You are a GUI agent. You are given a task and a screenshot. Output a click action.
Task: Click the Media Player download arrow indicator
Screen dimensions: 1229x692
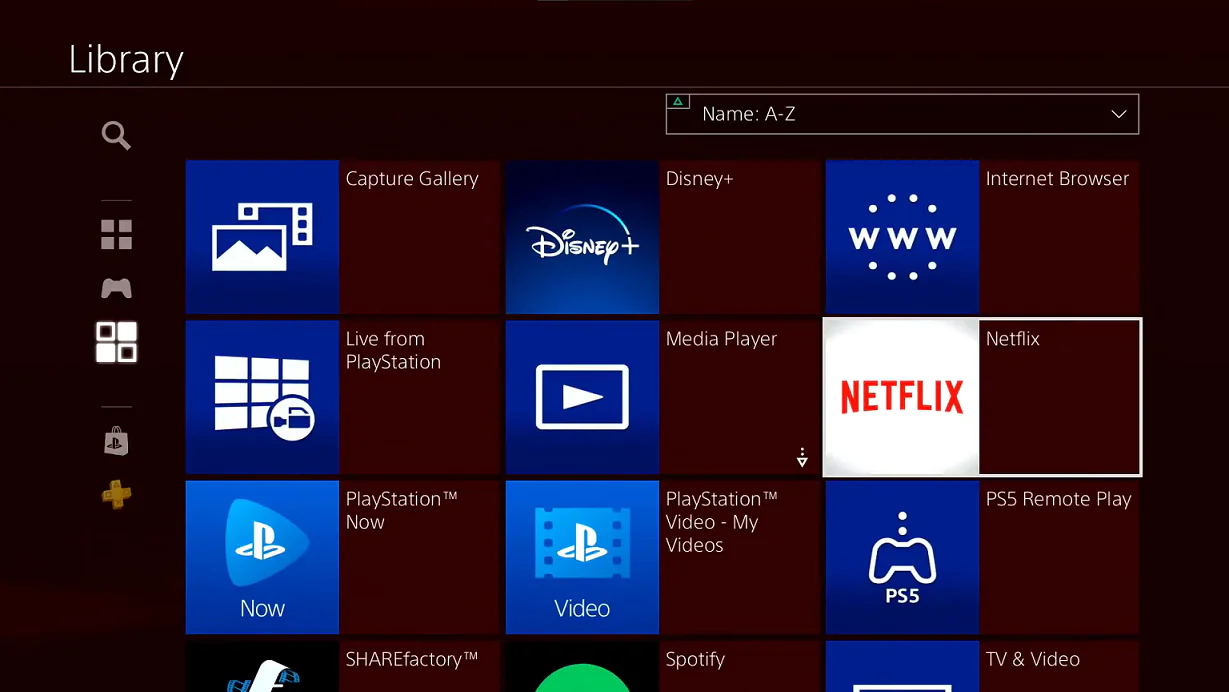tap(802, 457)
